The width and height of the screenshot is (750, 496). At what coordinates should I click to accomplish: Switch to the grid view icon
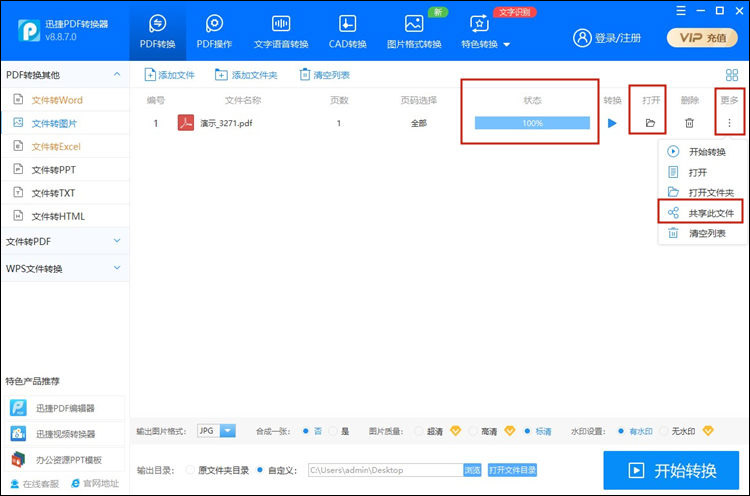pyautogui.click(x=731, y=75)
